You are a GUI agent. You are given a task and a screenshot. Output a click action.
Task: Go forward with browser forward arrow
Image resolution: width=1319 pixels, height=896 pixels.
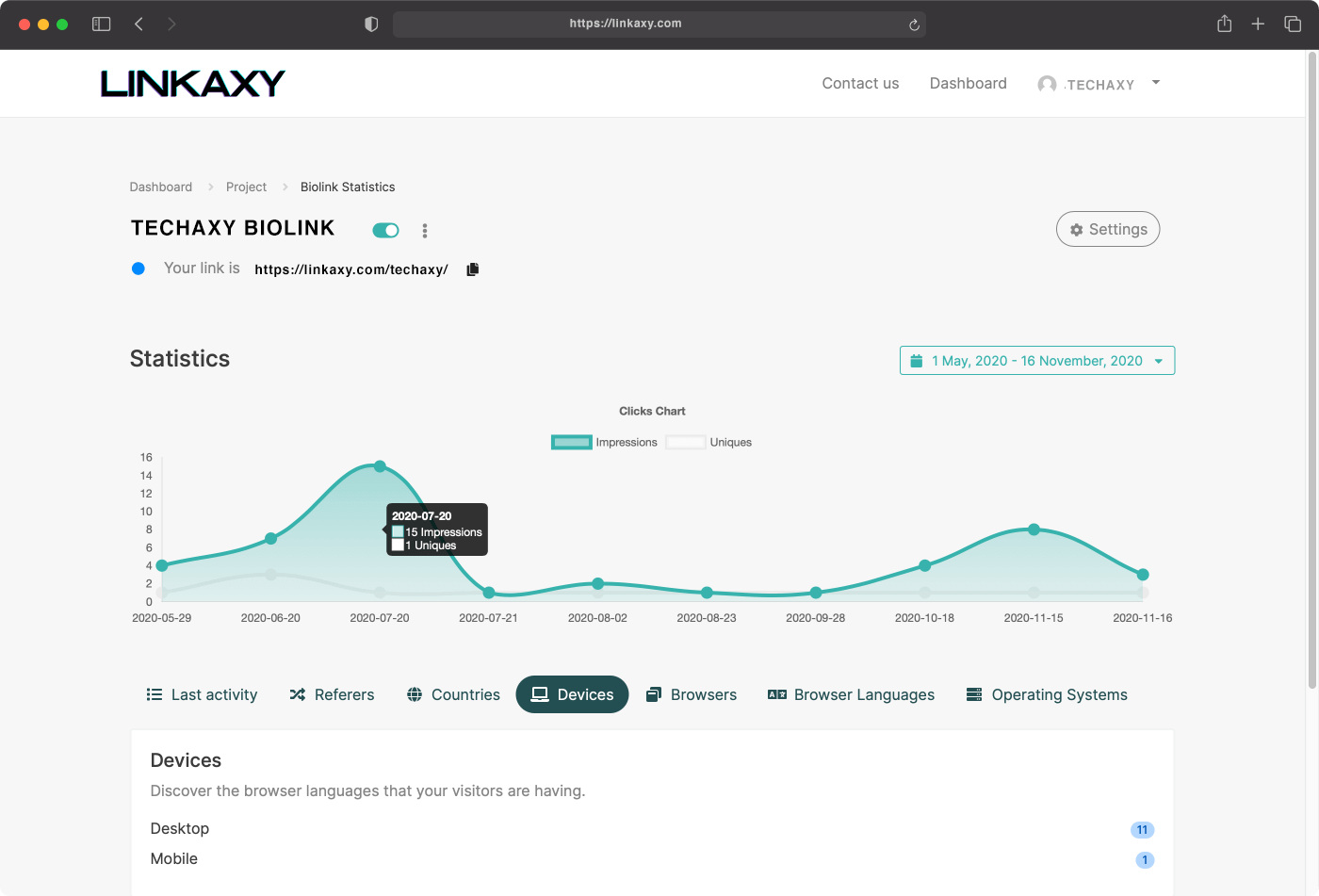point(171,24)
